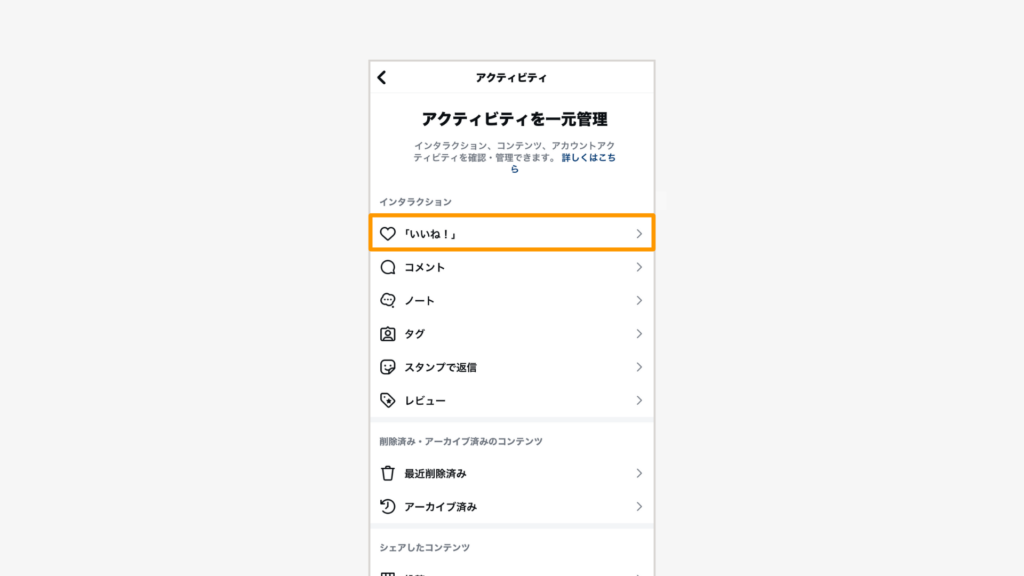This screenshot has height=576, width=1024.
Task: Select the trash icon for 最近削除済み
Action: [x=388, y=473]
